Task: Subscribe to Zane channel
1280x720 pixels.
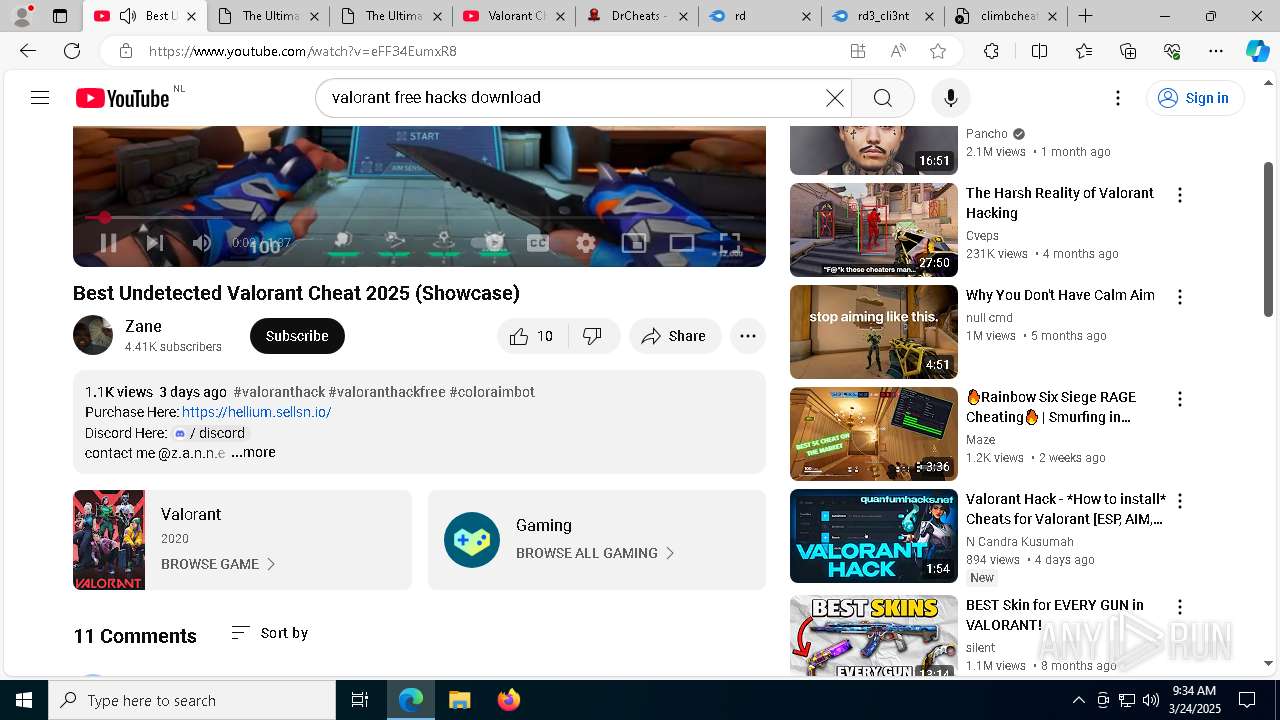Action: [x=297, y=336]
